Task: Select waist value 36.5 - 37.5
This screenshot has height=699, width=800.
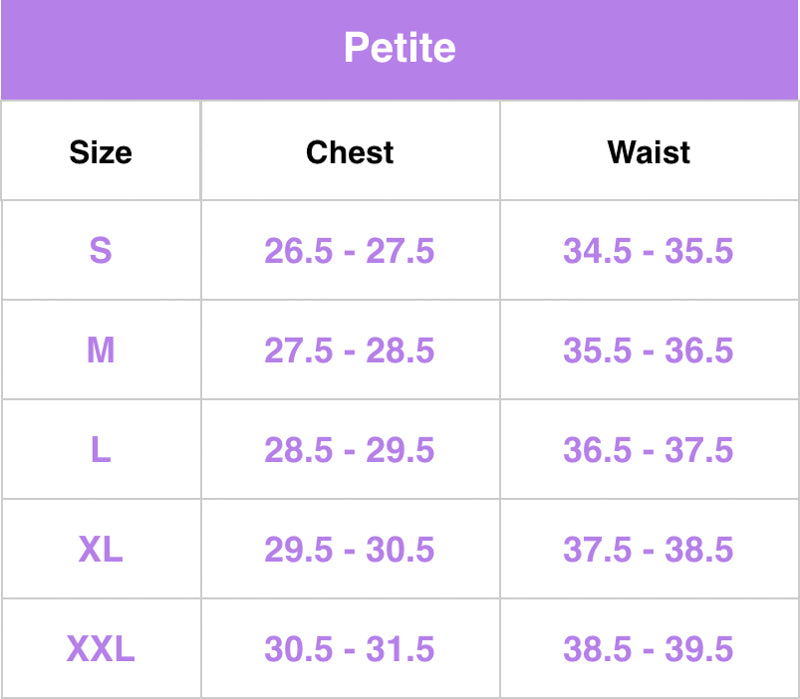Action: [648, 450]
